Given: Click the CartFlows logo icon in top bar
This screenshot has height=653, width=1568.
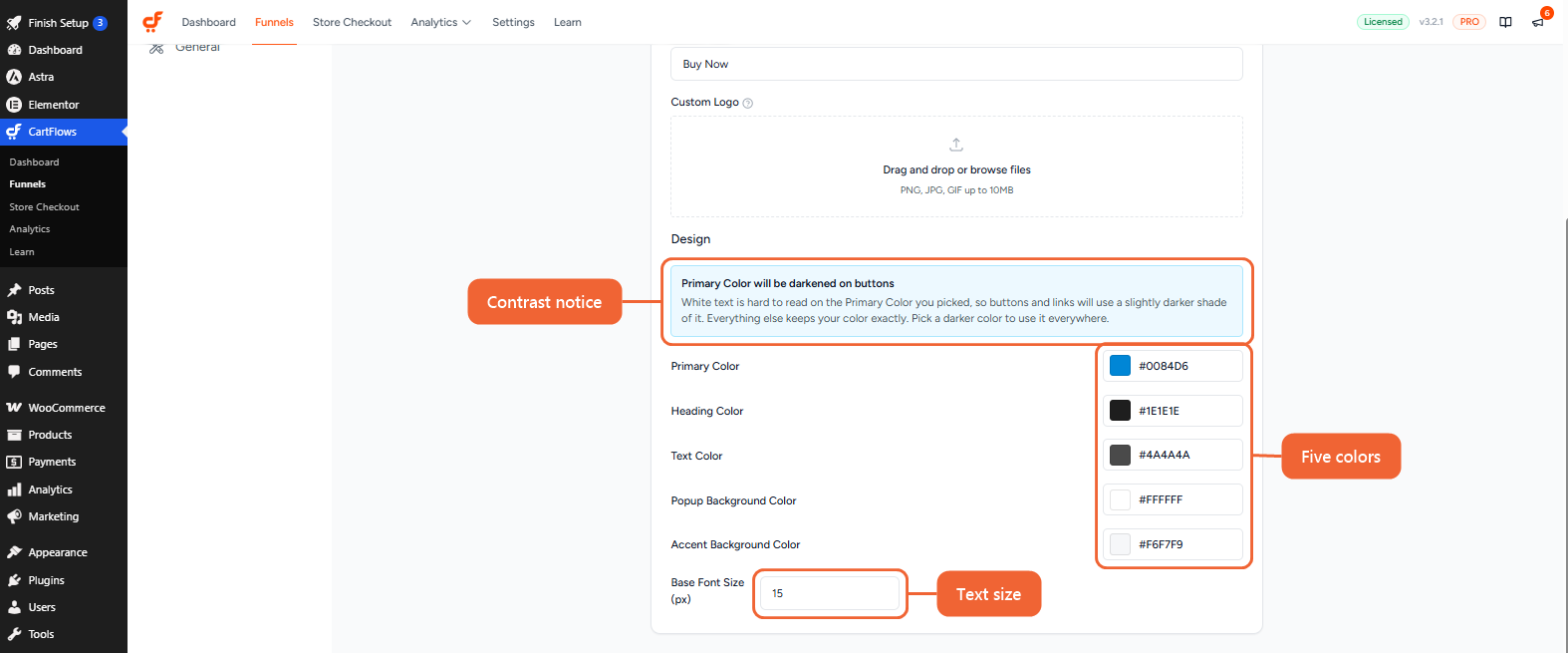Looking at the screenshot, I should click(152, 21).
